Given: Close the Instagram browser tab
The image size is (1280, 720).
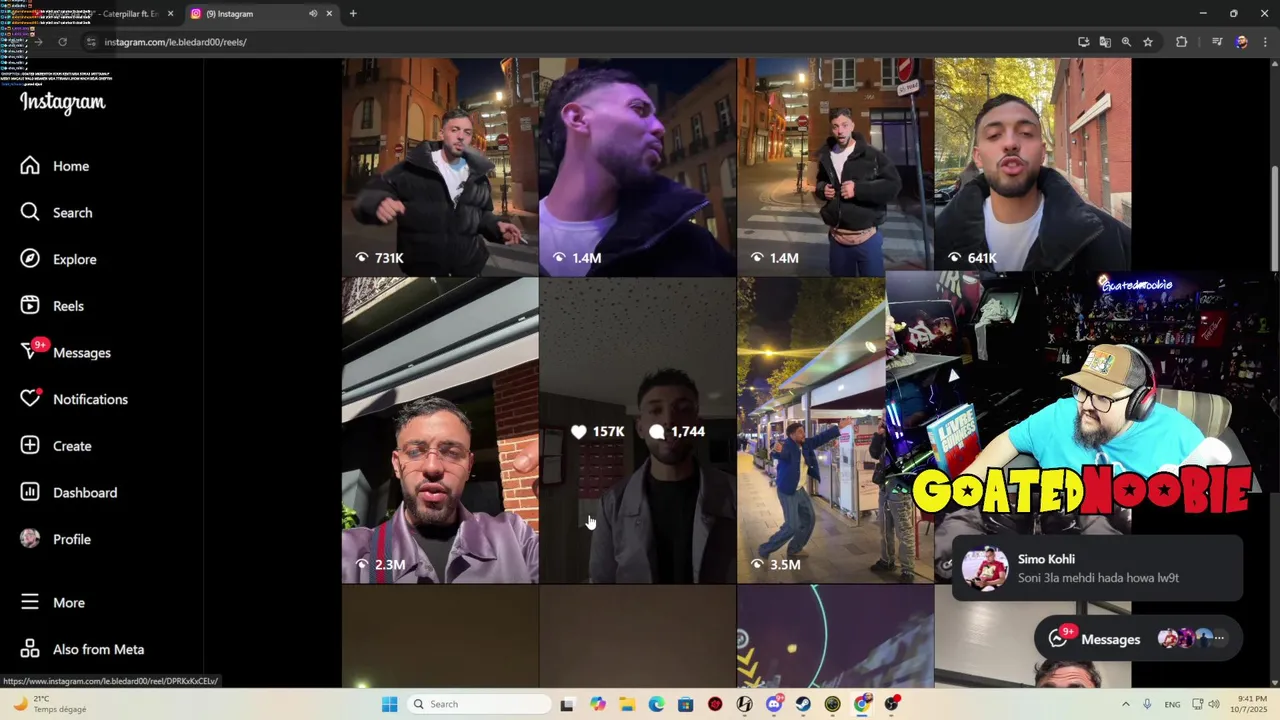Looking at the screenshot, I should point(329,14).
